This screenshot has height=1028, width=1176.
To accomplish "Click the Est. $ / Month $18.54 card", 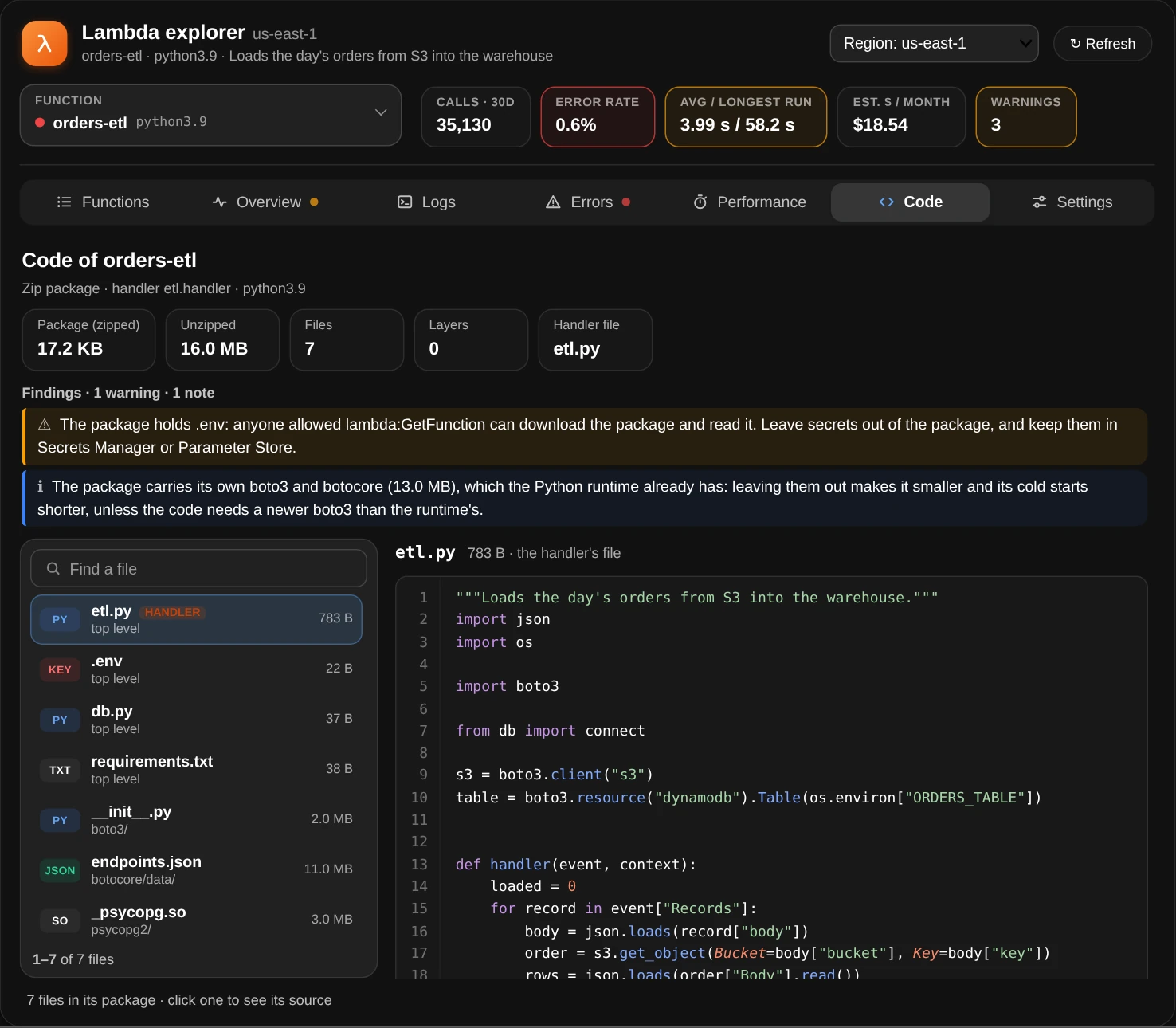I will (901, 116).
